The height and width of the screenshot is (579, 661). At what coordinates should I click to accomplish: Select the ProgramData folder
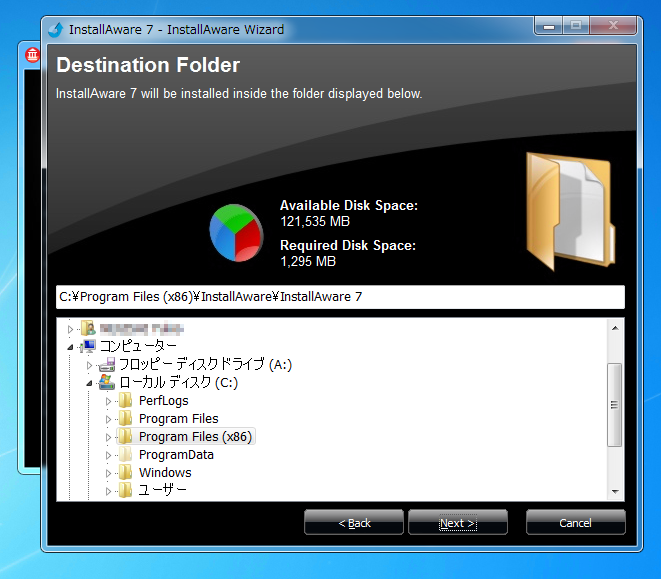176,455
